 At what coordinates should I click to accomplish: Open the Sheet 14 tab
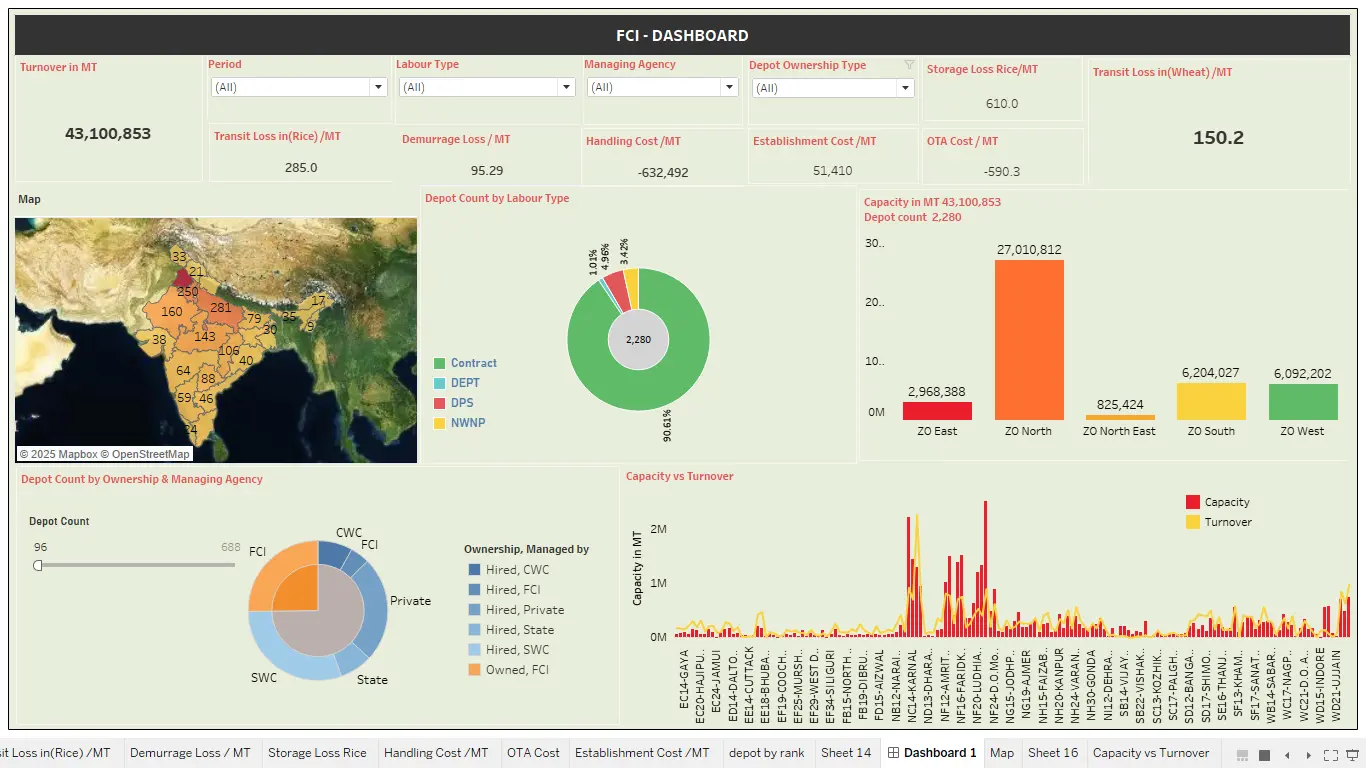[x=846, y=753]
